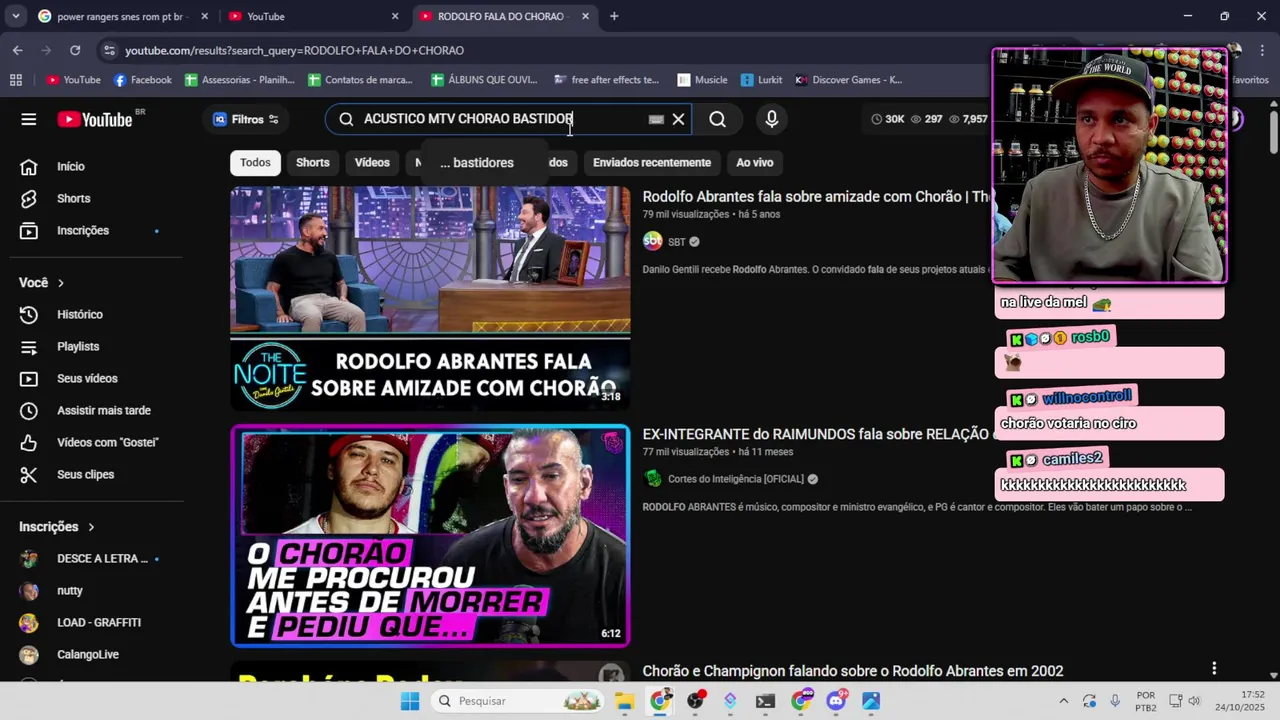Open Chorão e Champignon falando video title

(x=853, y=671)
